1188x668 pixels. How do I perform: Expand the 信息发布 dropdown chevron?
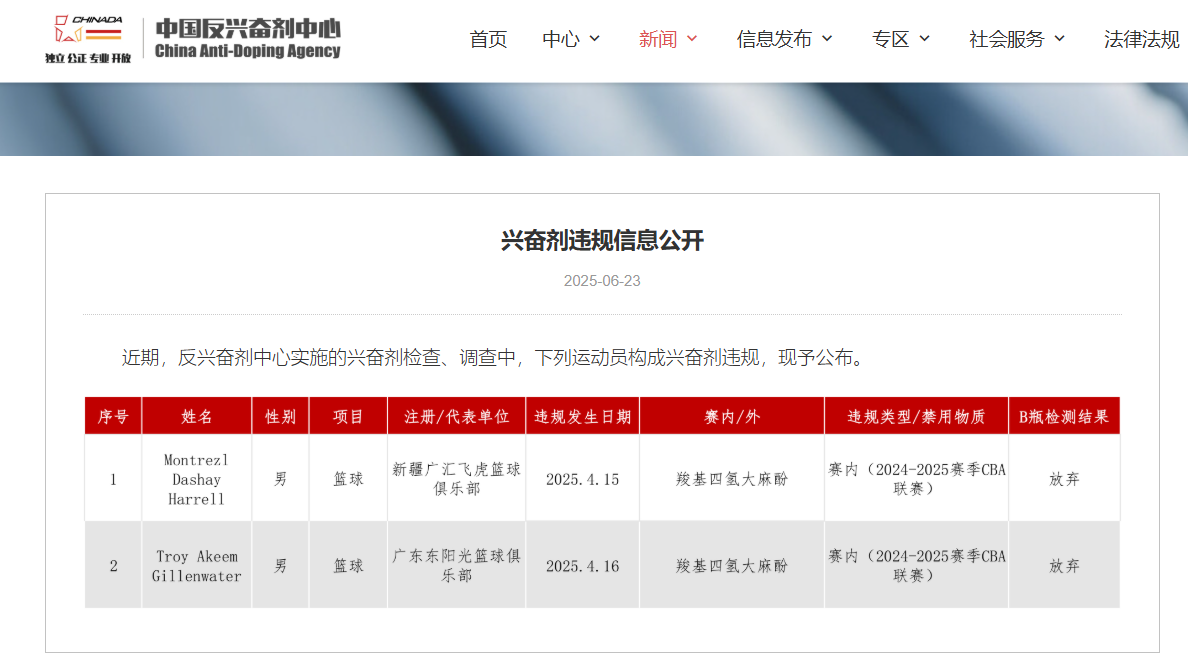[827, 39]
